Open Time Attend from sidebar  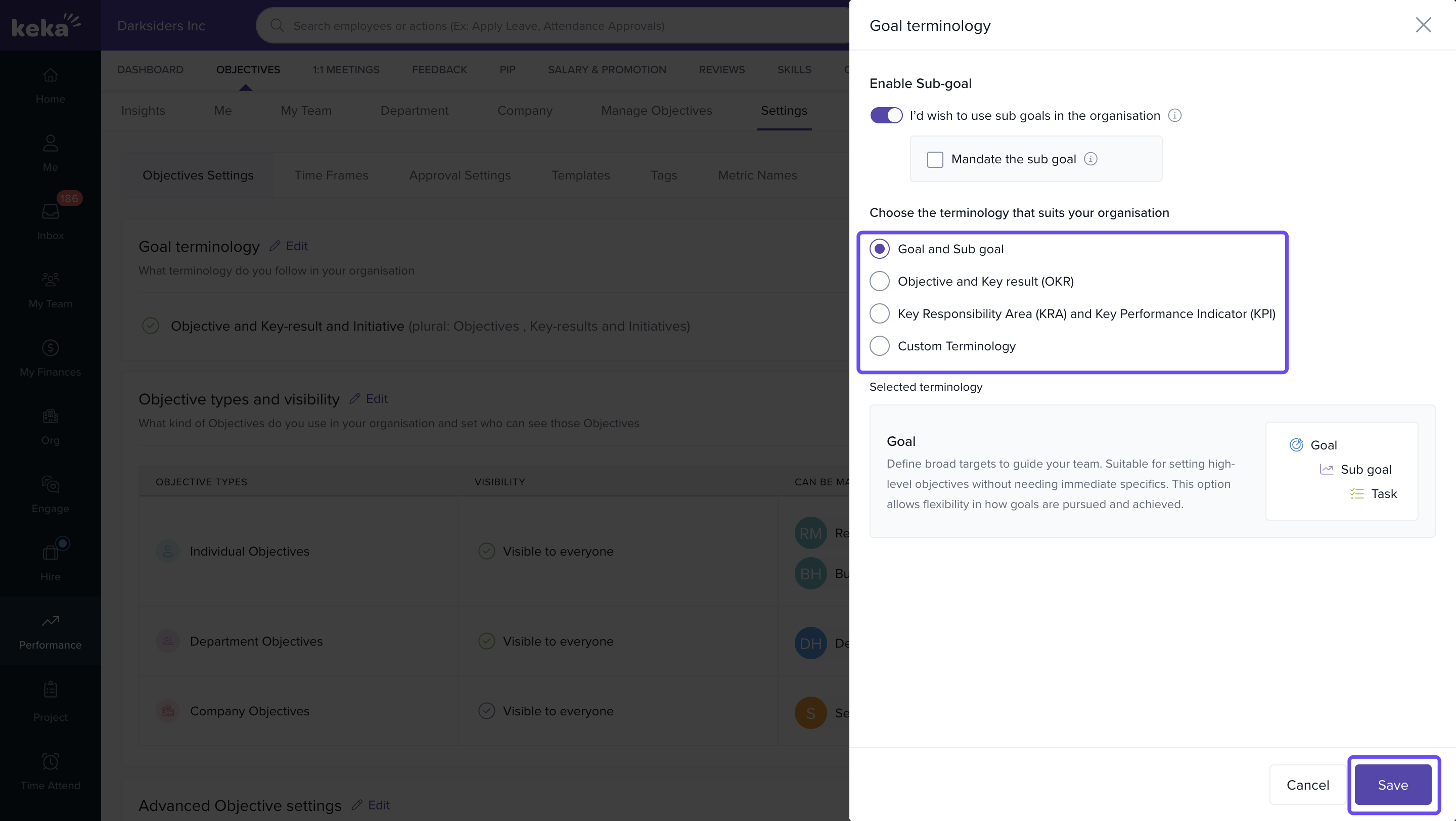[x=51, y=771]
